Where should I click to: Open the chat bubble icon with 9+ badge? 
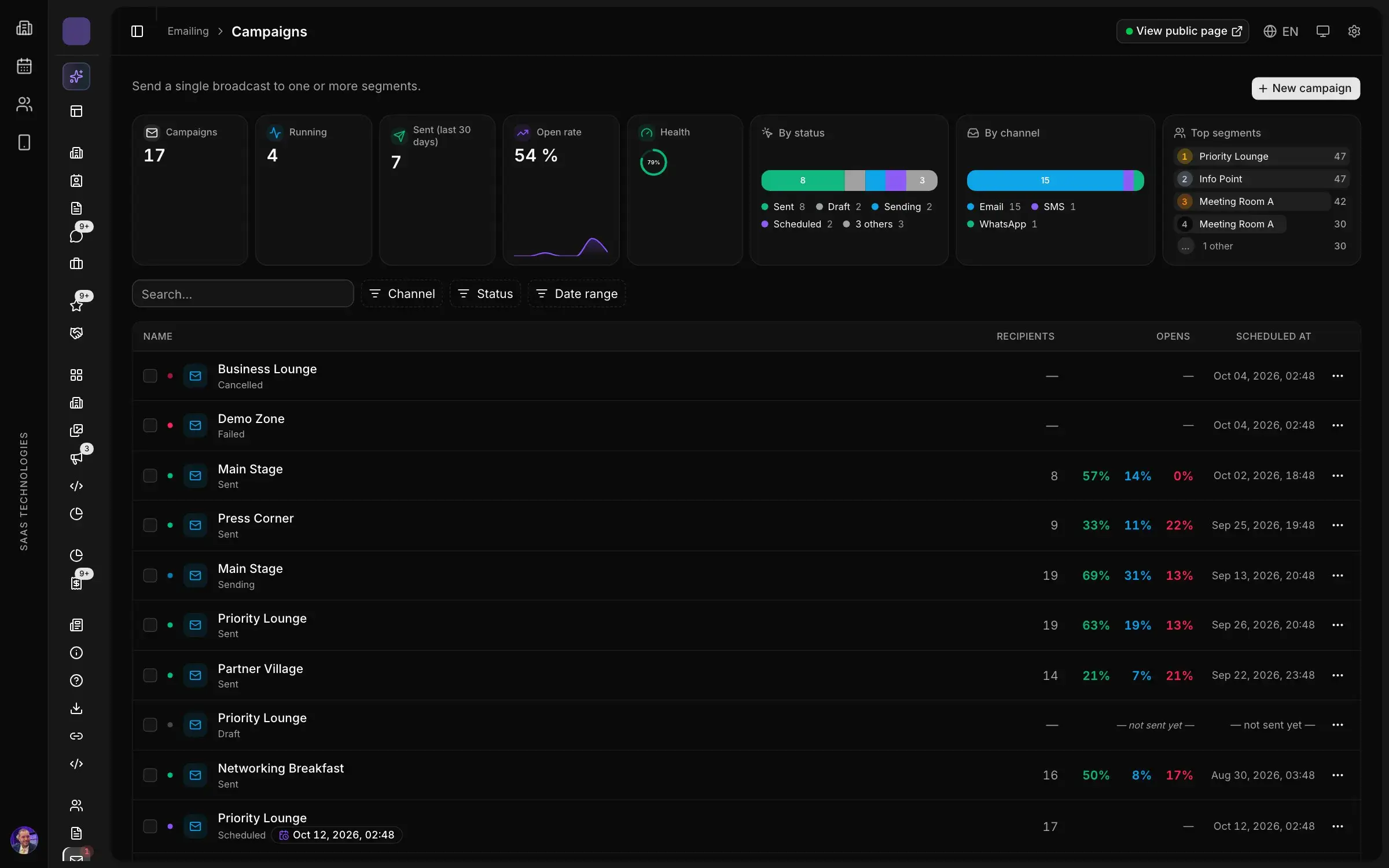pos(76,236)
